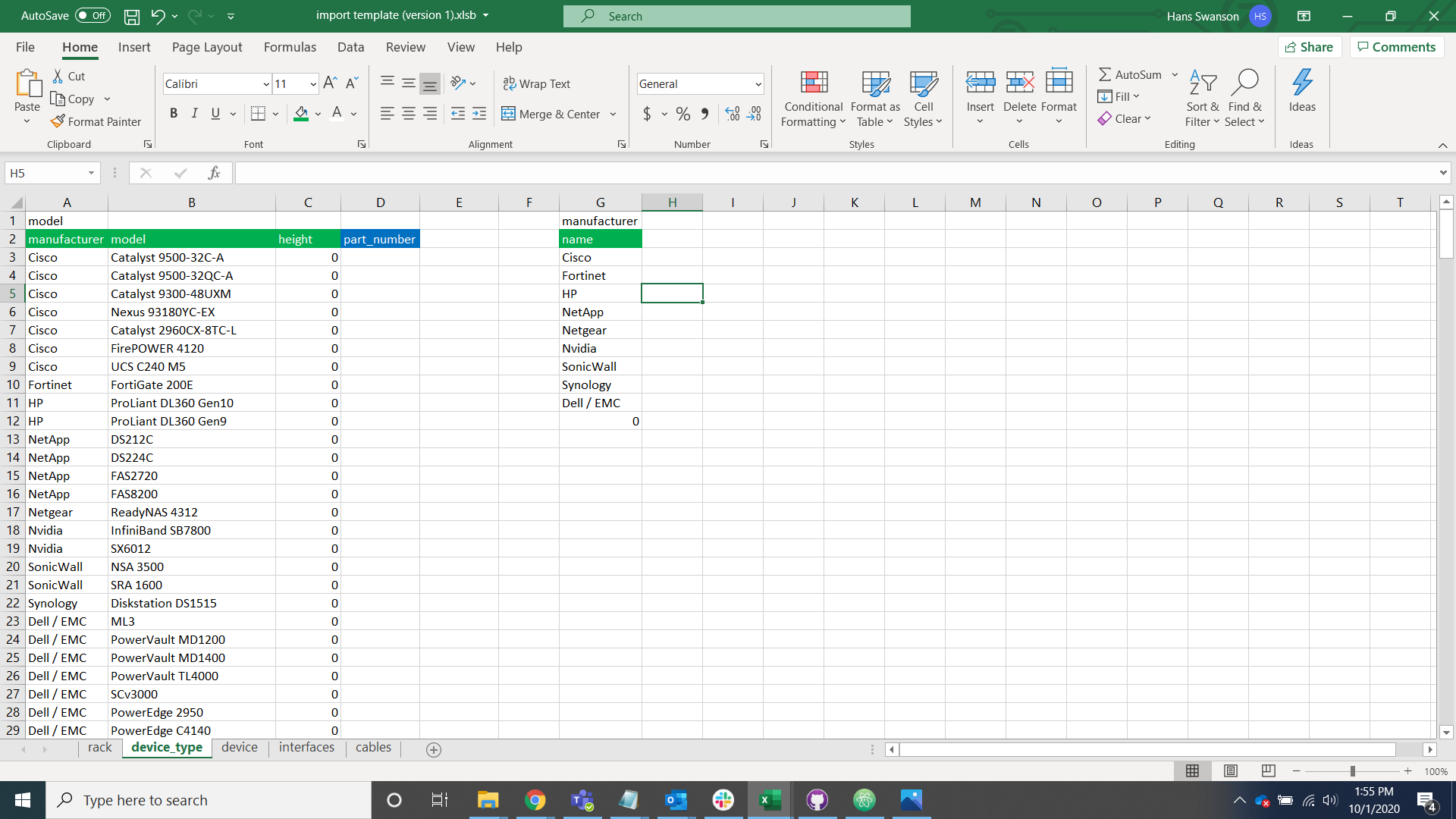This screenshot has height=819, width=1456.
Task: Open File Explorer from the taskbar
Action: point(488,800)
